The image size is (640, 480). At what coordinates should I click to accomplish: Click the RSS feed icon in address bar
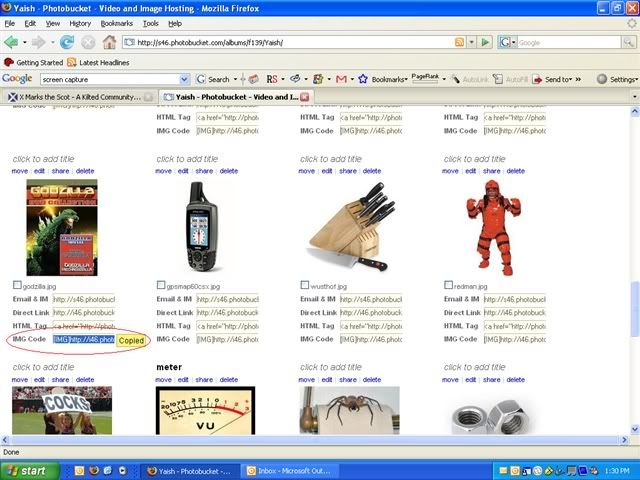coord(460,42)
